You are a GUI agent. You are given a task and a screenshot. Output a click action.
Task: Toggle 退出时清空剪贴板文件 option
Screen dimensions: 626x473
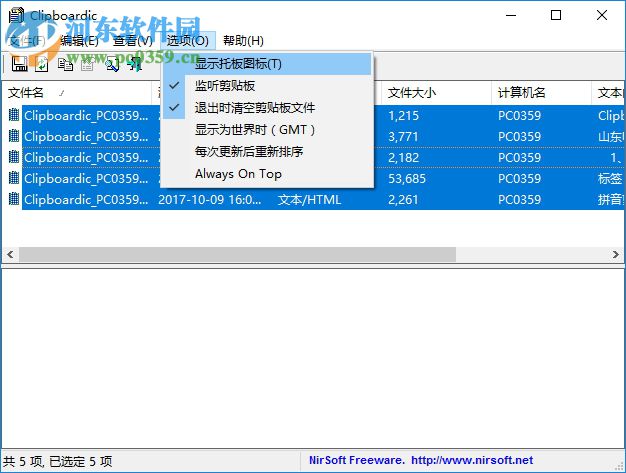tap(267, 107)
